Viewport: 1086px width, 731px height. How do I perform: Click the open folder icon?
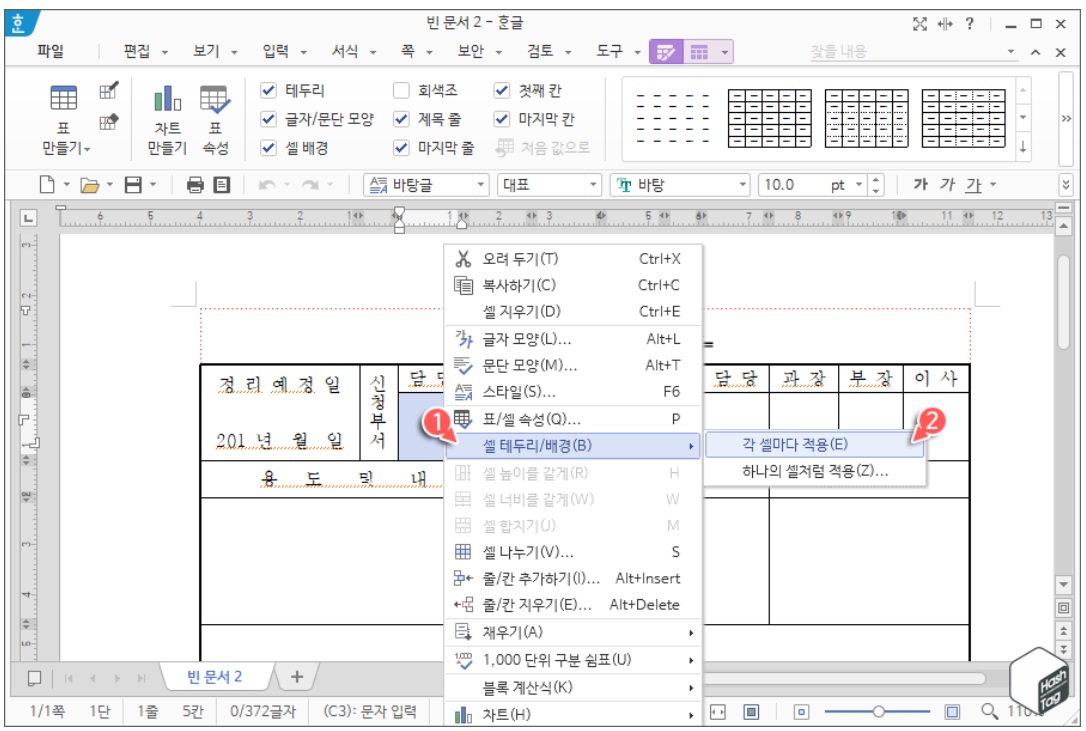89,185
